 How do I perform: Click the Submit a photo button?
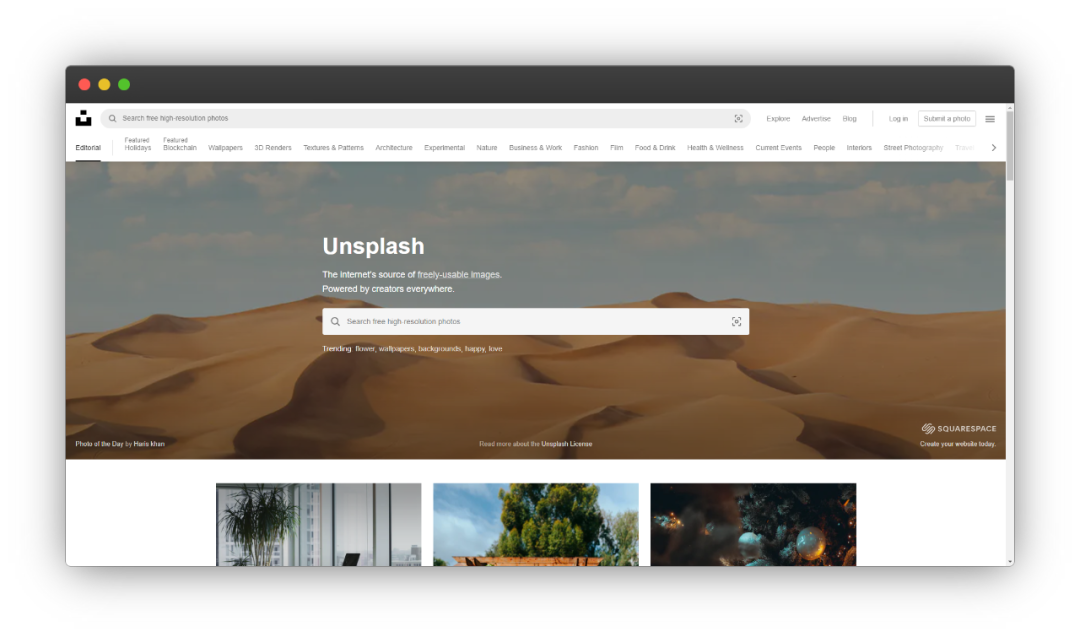click(946, 118)
